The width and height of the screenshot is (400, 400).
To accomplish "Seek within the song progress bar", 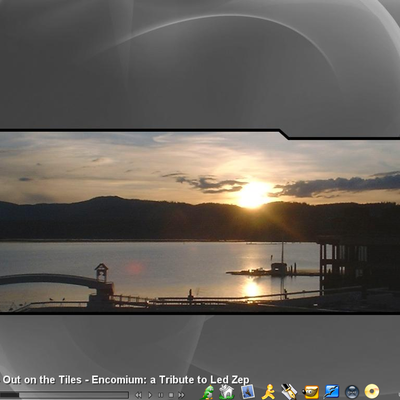I will [x=64, y=395].
